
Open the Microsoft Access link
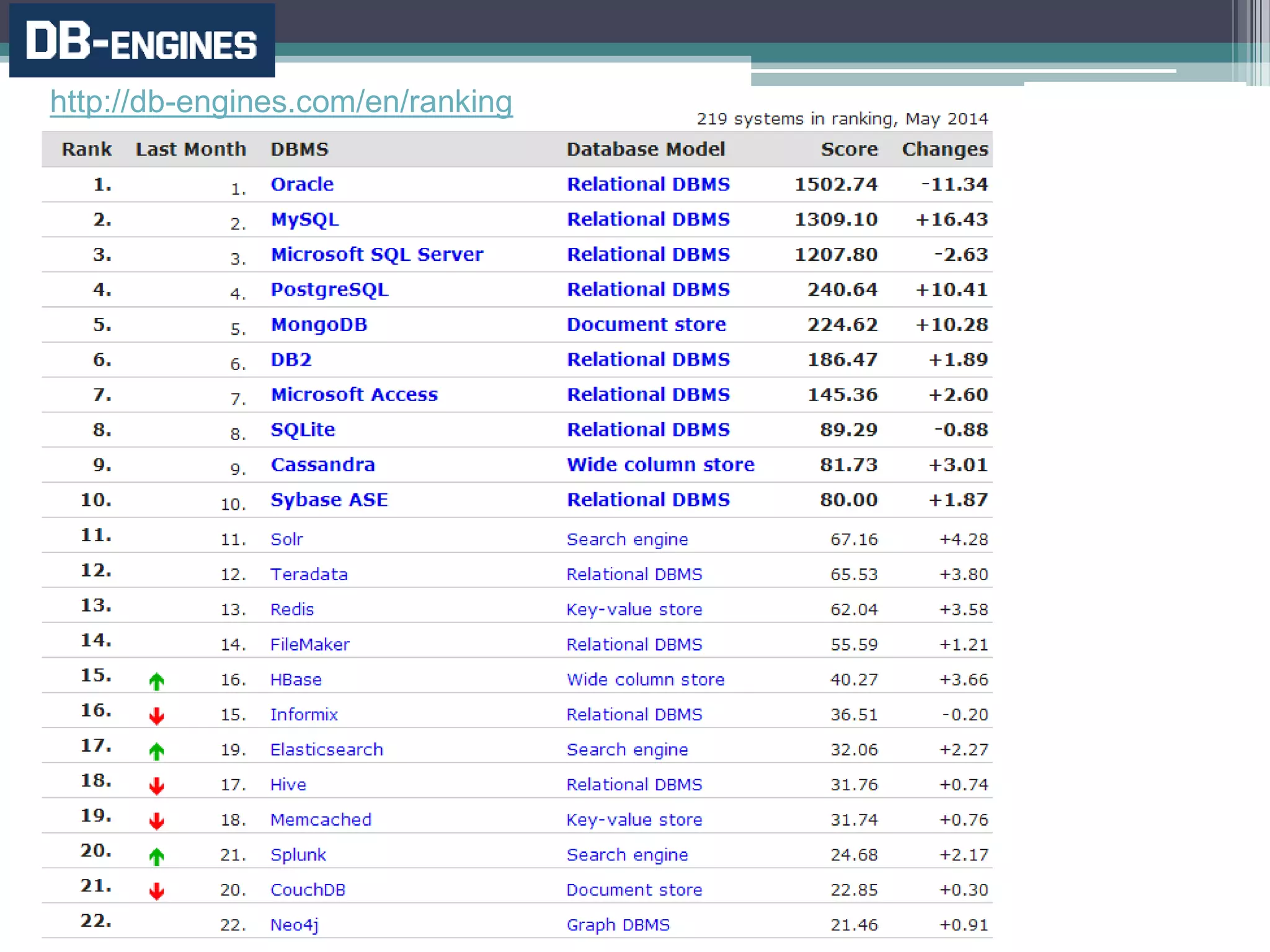[354, 395]
